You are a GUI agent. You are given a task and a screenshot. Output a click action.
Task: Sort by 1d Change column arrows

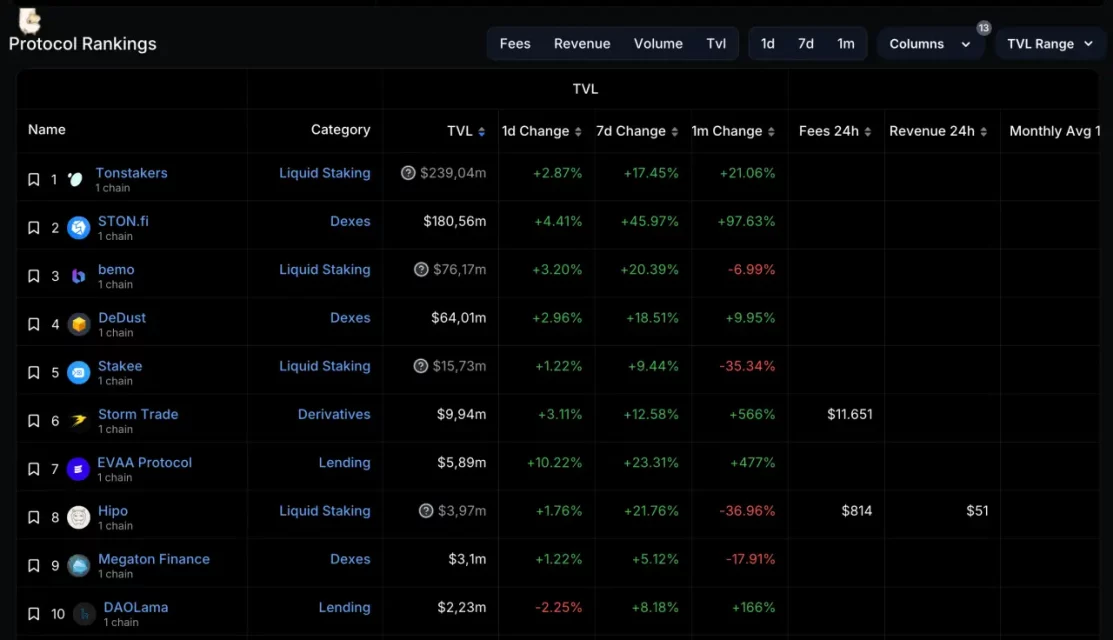(x=578, y=131)
